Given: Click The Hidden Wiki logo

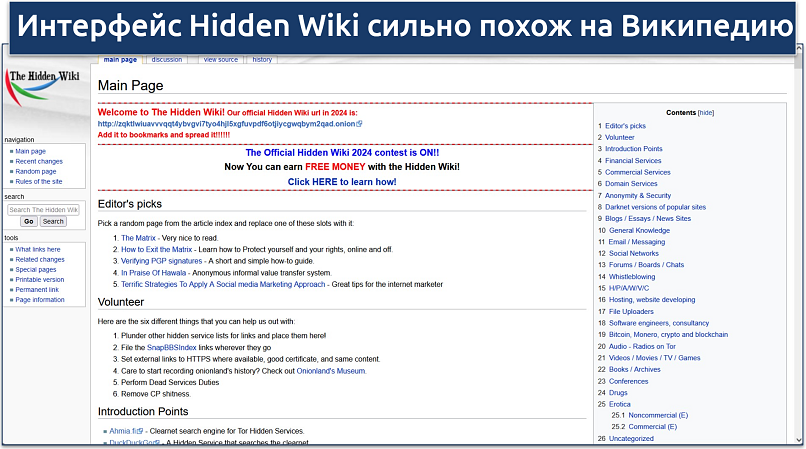Looking at the screenshot, I should 46,89.
